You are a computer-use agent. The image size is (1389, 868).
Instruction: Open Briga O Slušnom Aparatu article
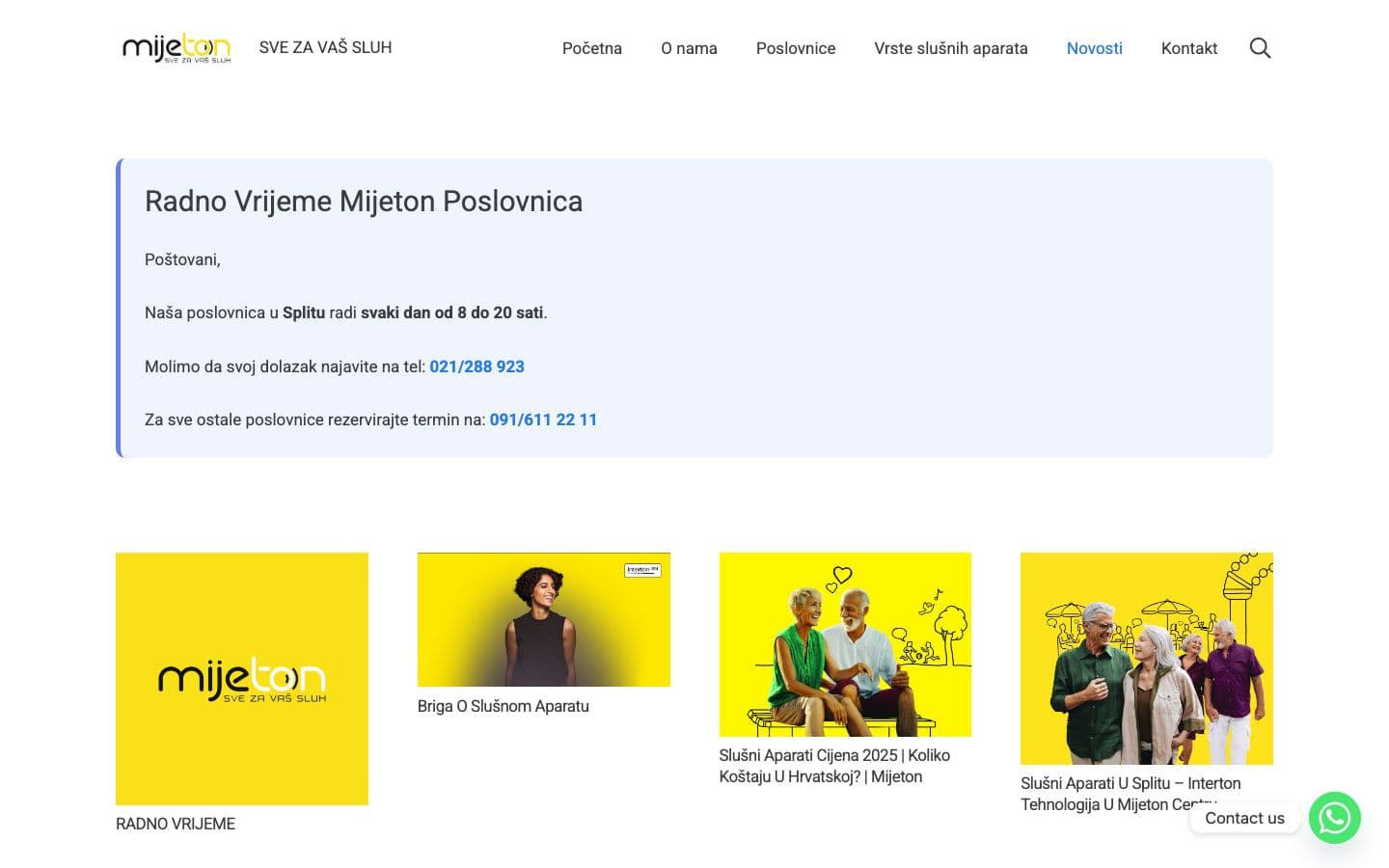[503, 706]
